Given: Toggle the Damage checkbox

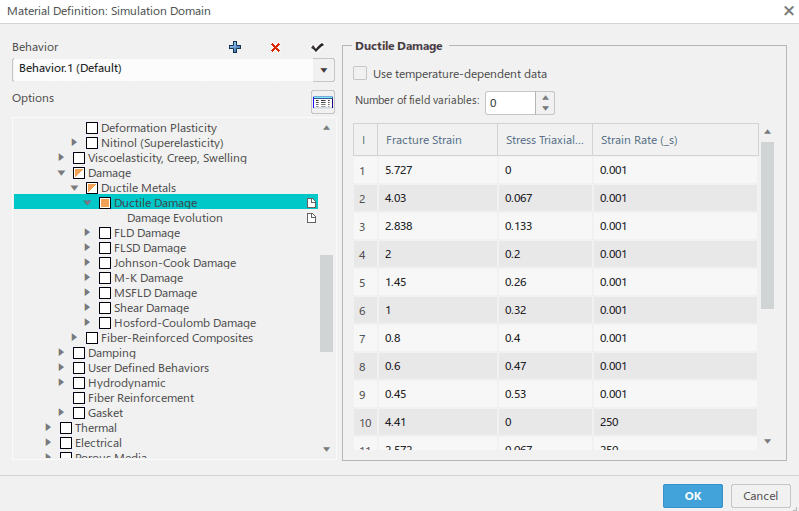Looking at the screenshot, I should pos(79,173).
